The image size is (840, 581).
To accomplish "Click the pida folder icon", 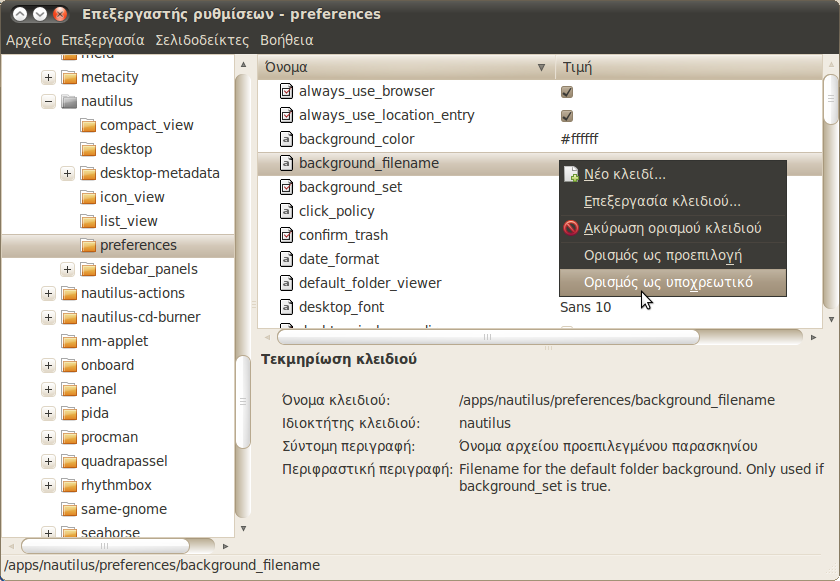I will tap(69, 413).
